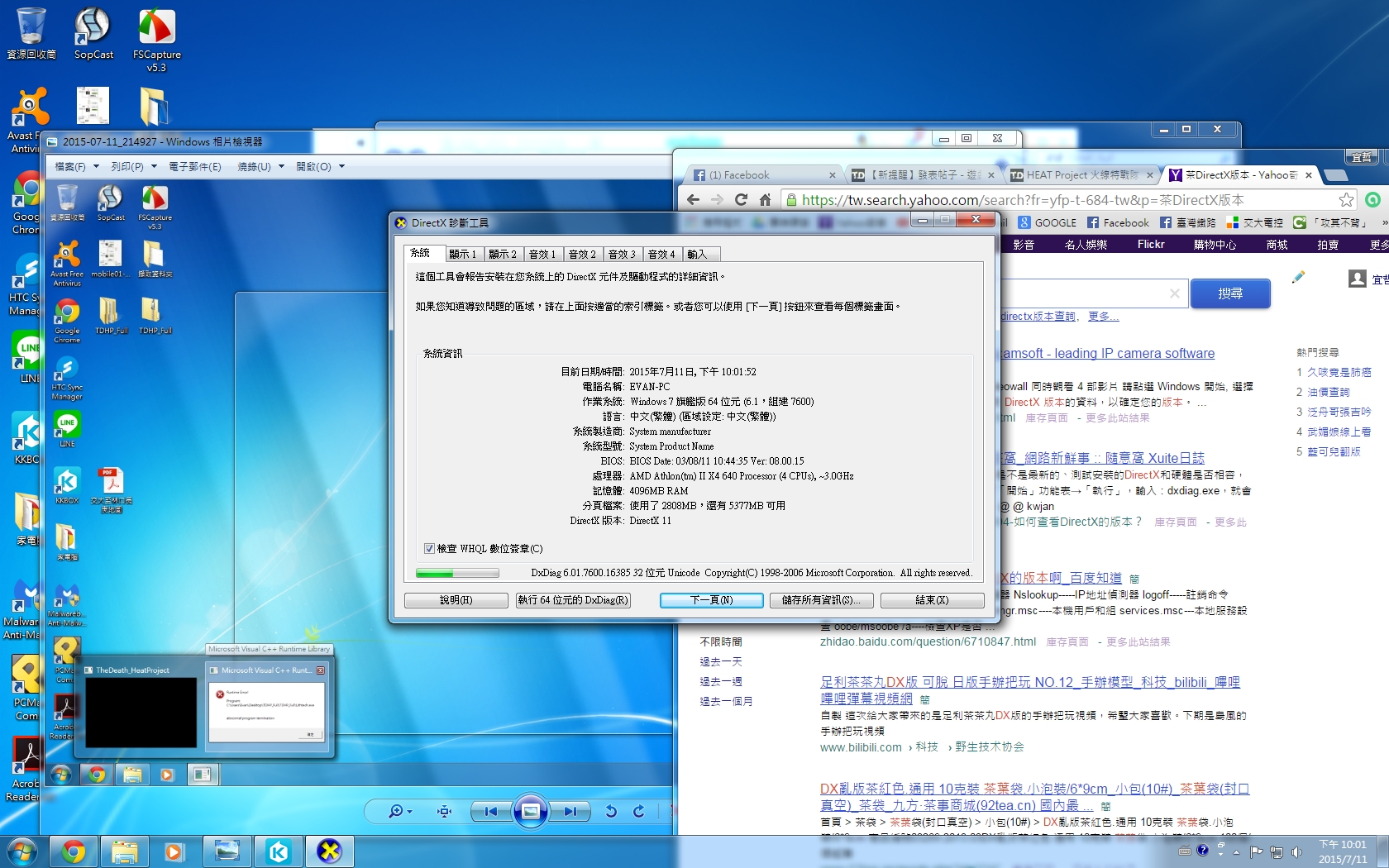Open Chrome from the taskbar

coord(74,851)
